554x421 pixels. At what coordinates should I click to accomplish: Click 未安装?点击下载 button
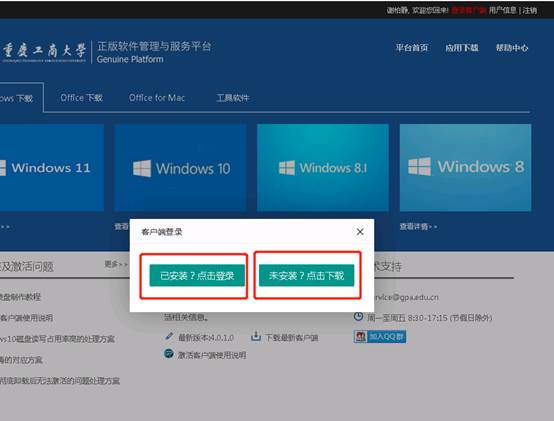306,275
